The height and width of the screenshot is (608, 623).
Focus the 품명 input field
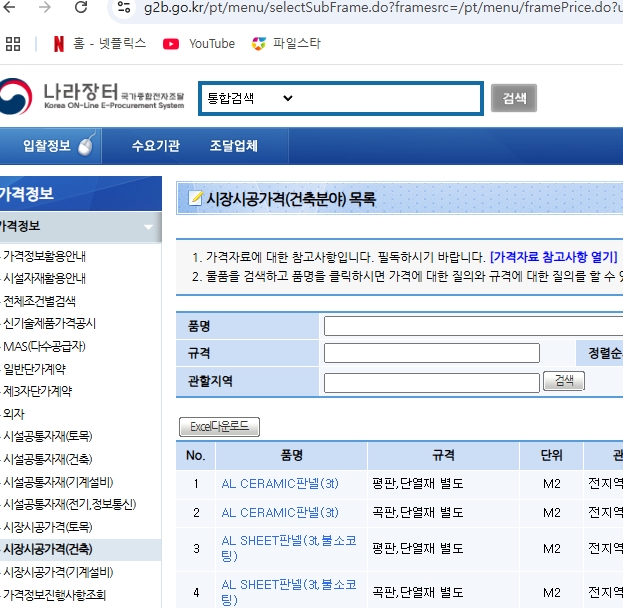click(473, 326)
